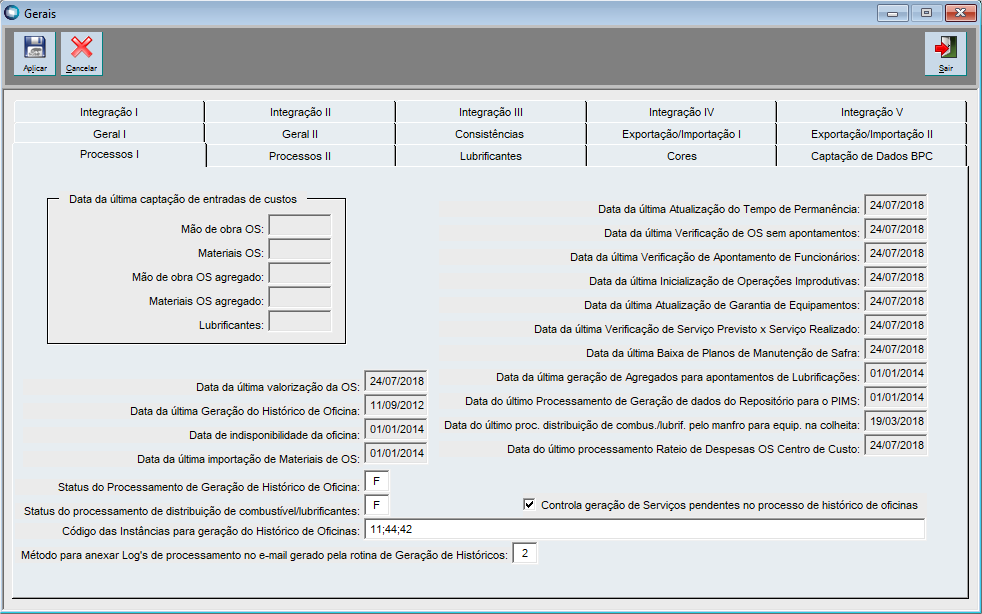Switch to the Lubrificantes tab
Image resolution: width=982 pixels, height=614 pixels.
click(490, 156)
